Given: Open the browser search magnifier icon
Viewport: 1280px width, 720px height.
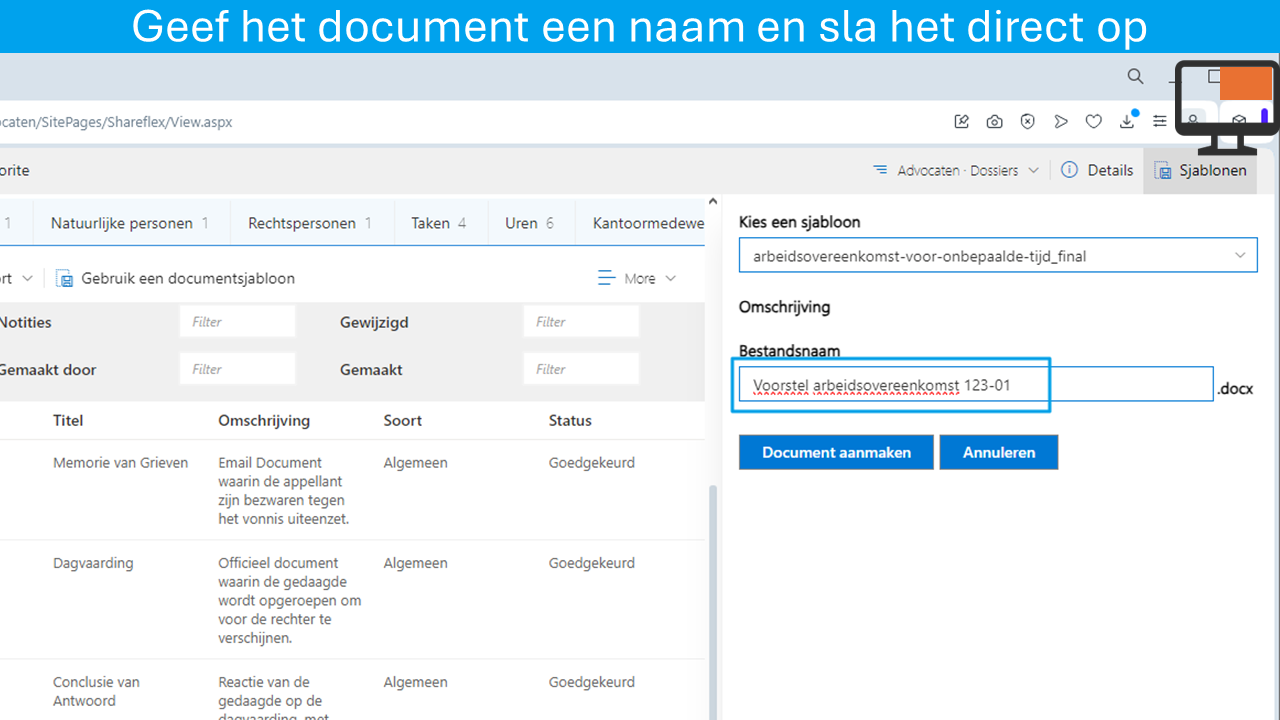Looking at the screenshot, I should point(1135,76).
